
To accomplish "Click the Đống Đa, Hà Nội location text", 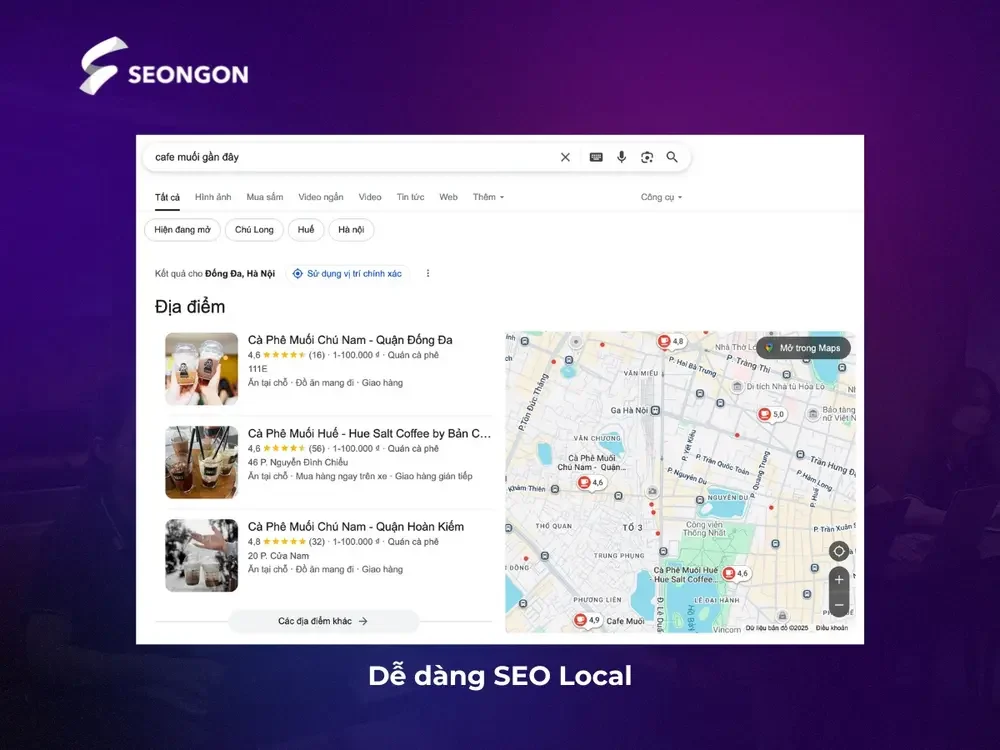I will pos(240,274).
